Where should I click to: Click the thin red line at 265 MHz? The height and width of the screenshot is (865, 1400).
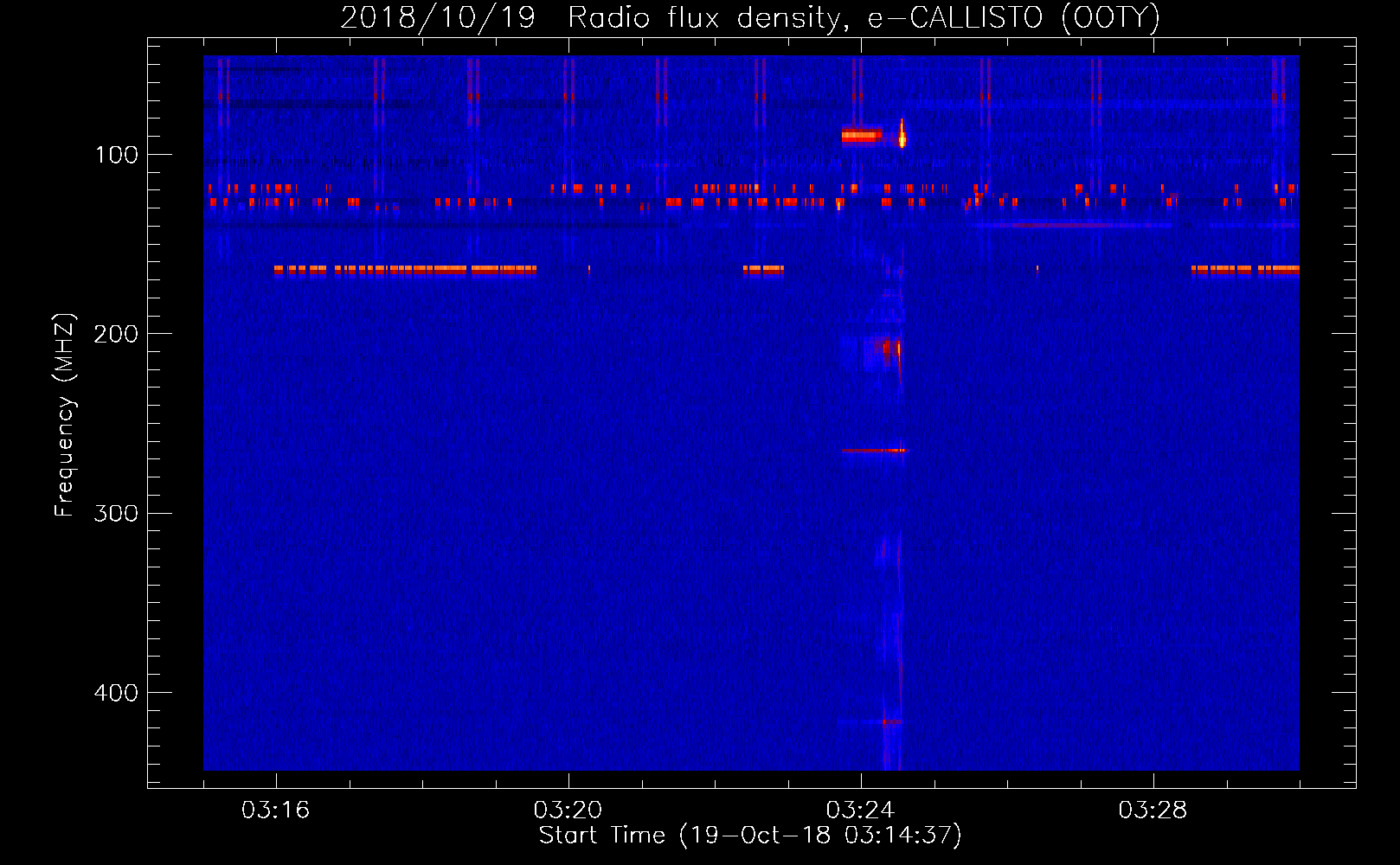(873, 451)
